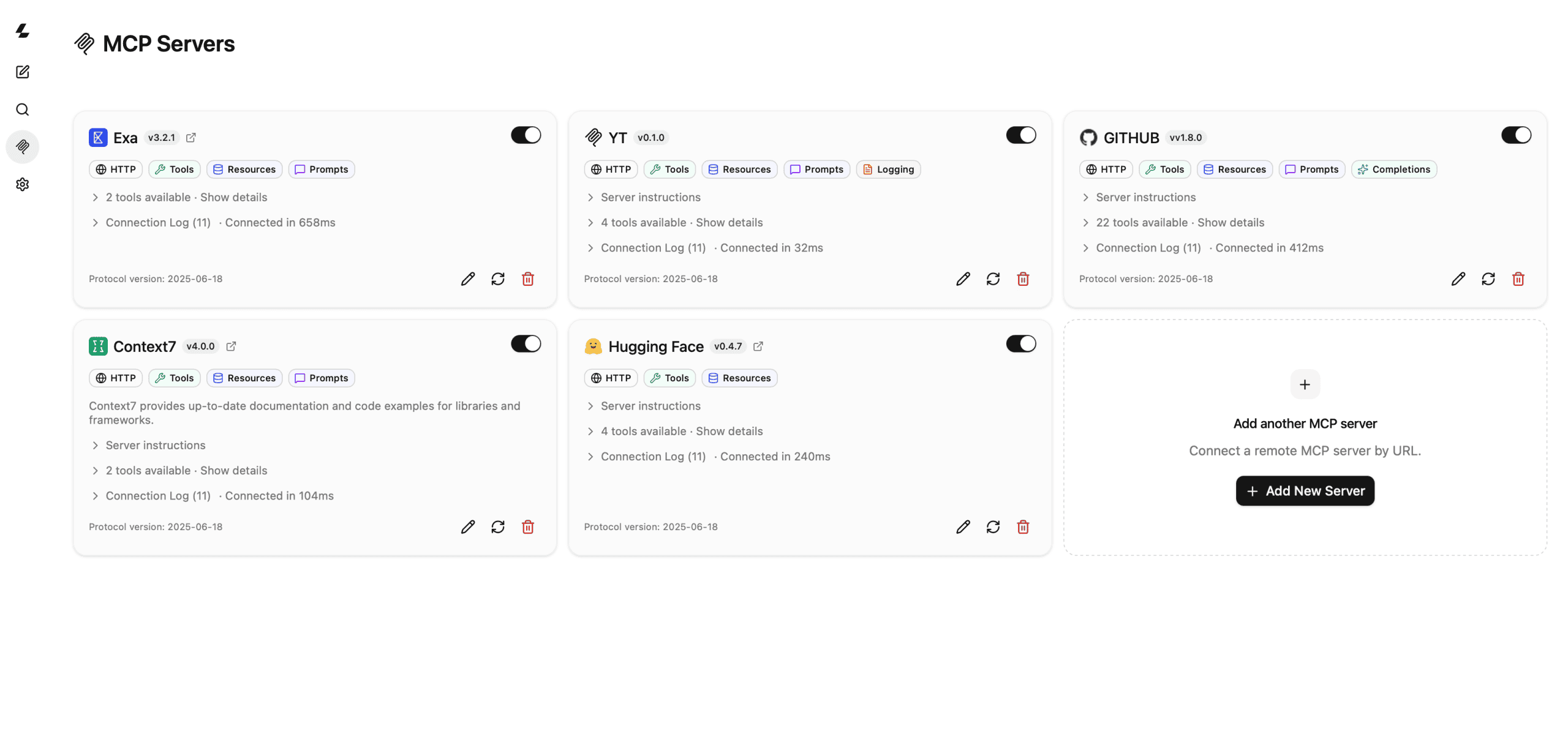Disable the Exa server toggle
This screenshot has width=1568, height=729.
(526, 135)
